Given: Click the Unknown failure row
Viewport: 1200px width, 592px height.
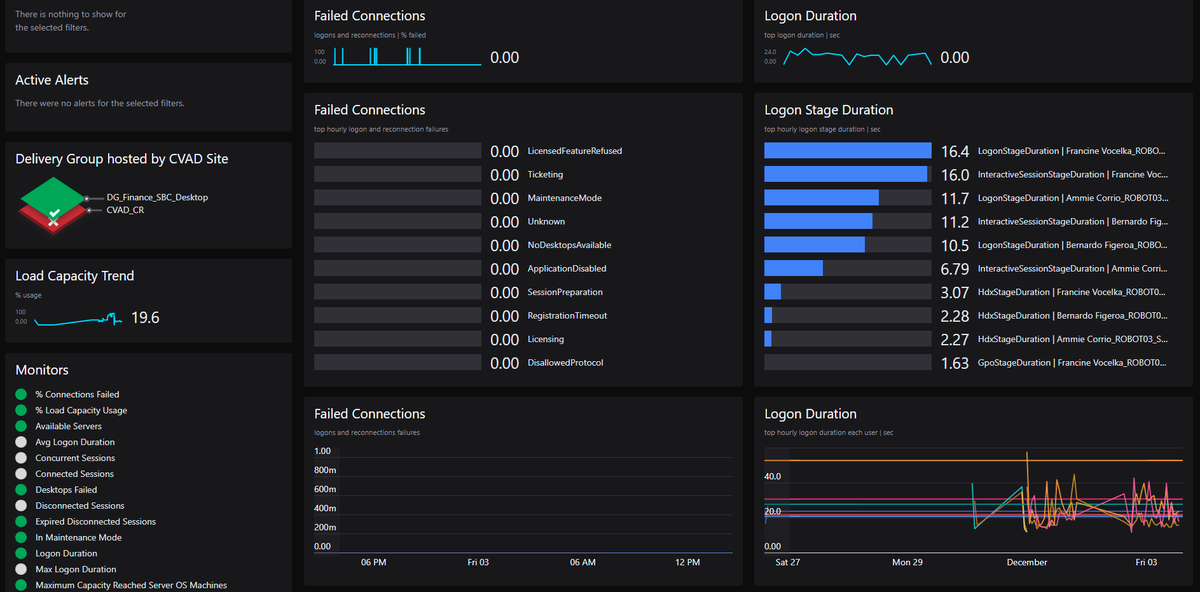Looking at the screenshot, I should (x=440, y=221).
